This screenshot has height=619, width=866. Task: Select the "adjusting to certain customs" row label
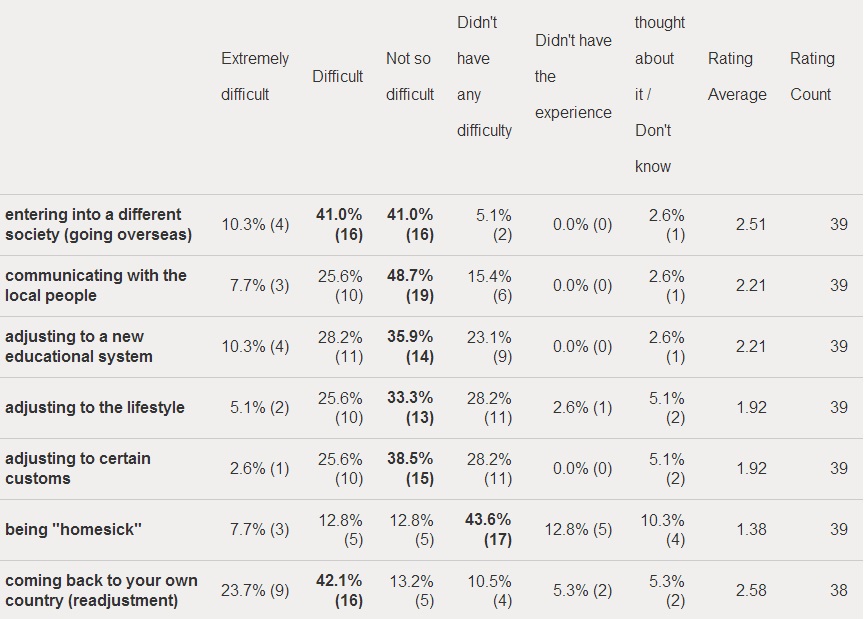pyautogui.click(x=77, y=468)
